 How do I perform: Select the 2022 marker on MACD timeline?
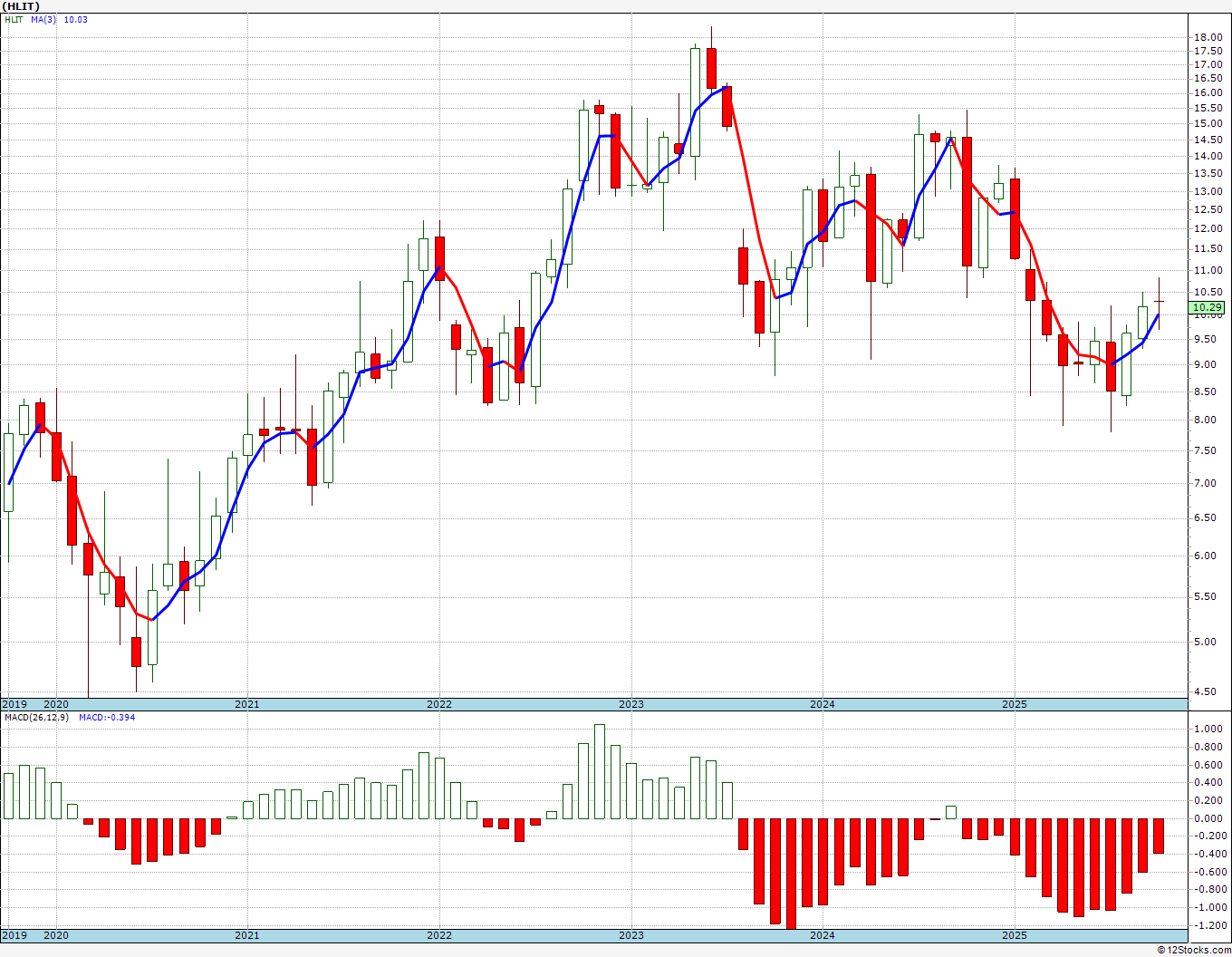(x=438, y=935)
